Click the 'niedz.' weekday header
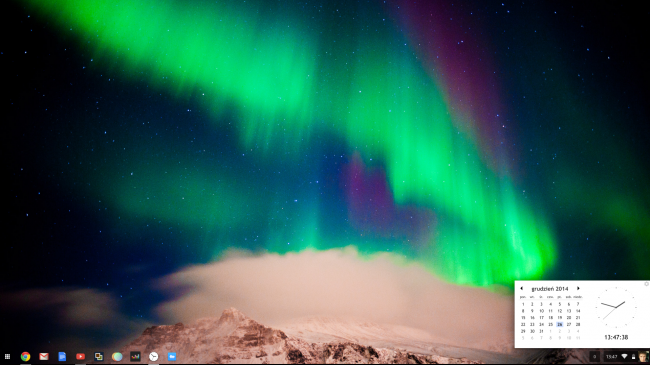This screenshot has width=650, height=365. [578, 297]
